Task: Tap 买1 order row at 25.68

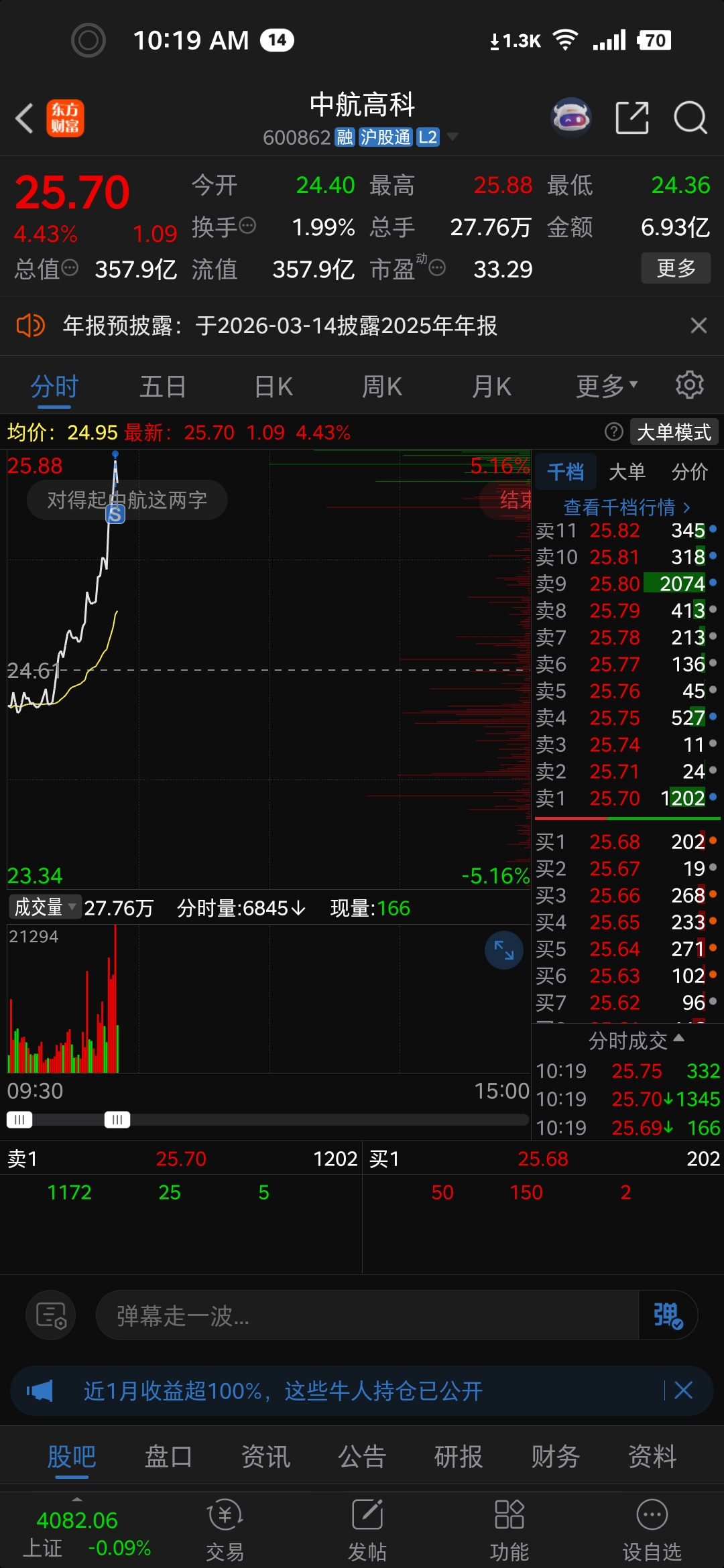Action: point(627,842)
